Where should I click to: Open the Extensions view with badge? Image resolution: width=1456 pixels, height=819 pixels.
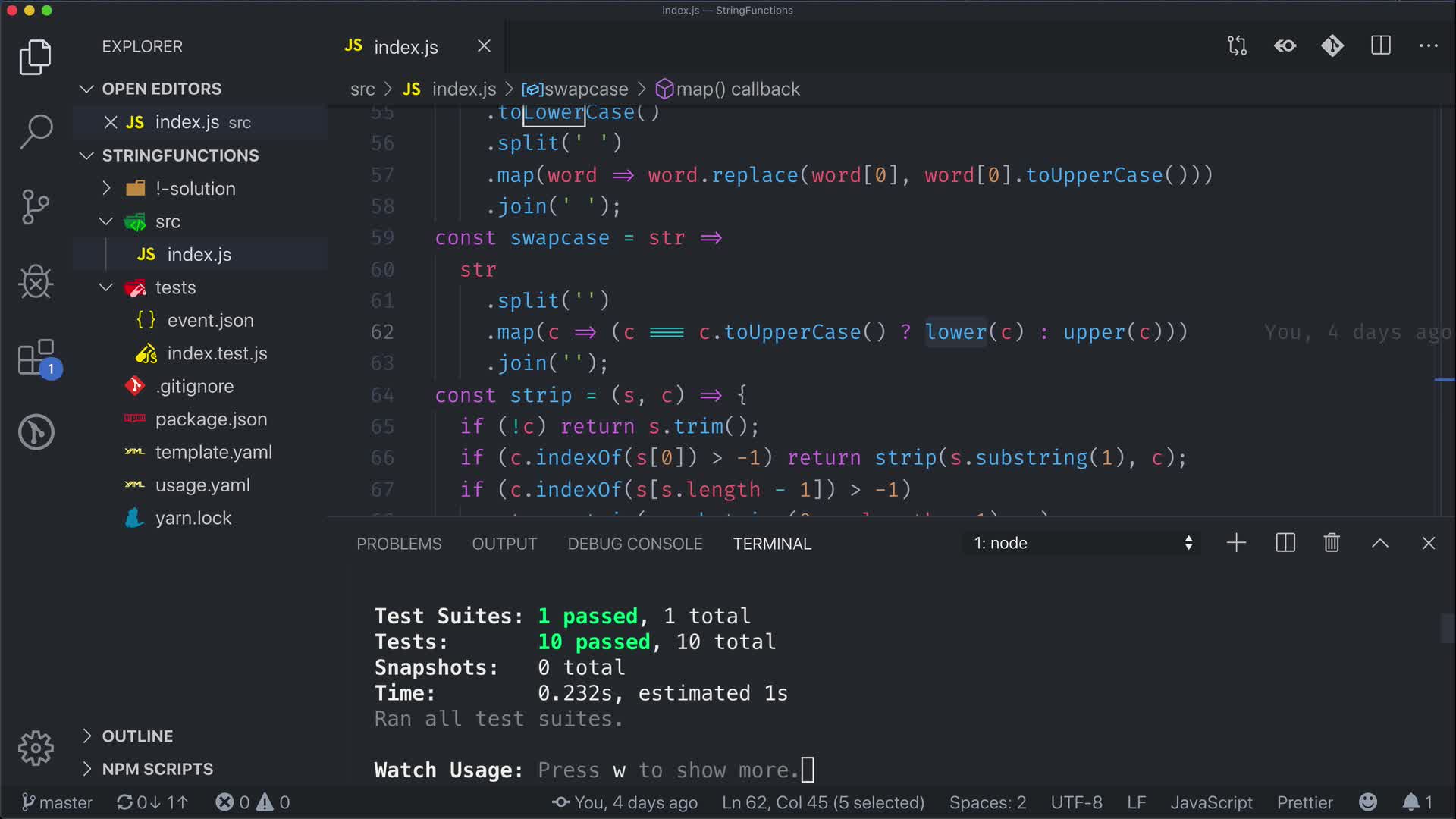pos(36,357)
